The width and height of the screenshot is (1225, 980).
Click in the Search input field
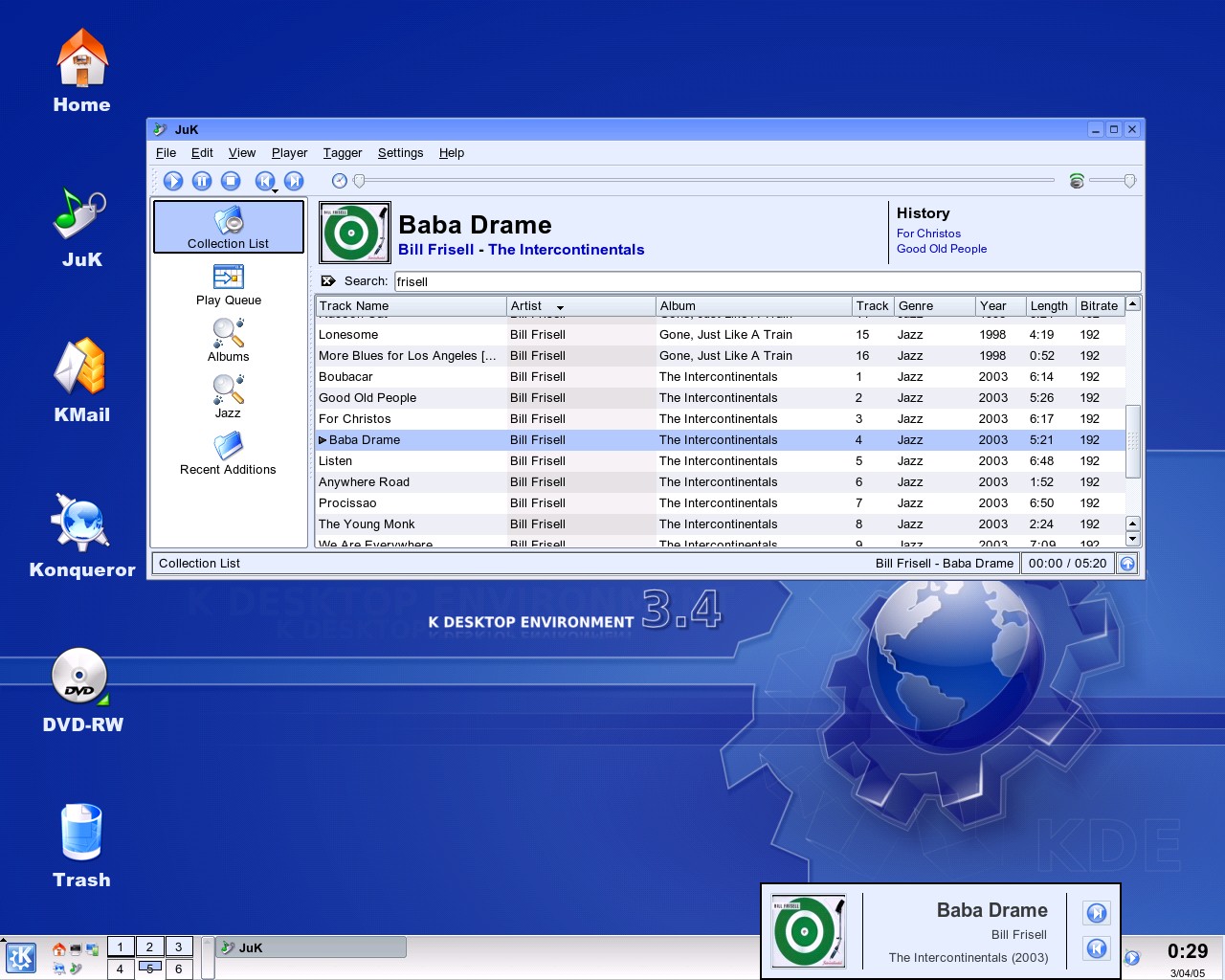768,281
